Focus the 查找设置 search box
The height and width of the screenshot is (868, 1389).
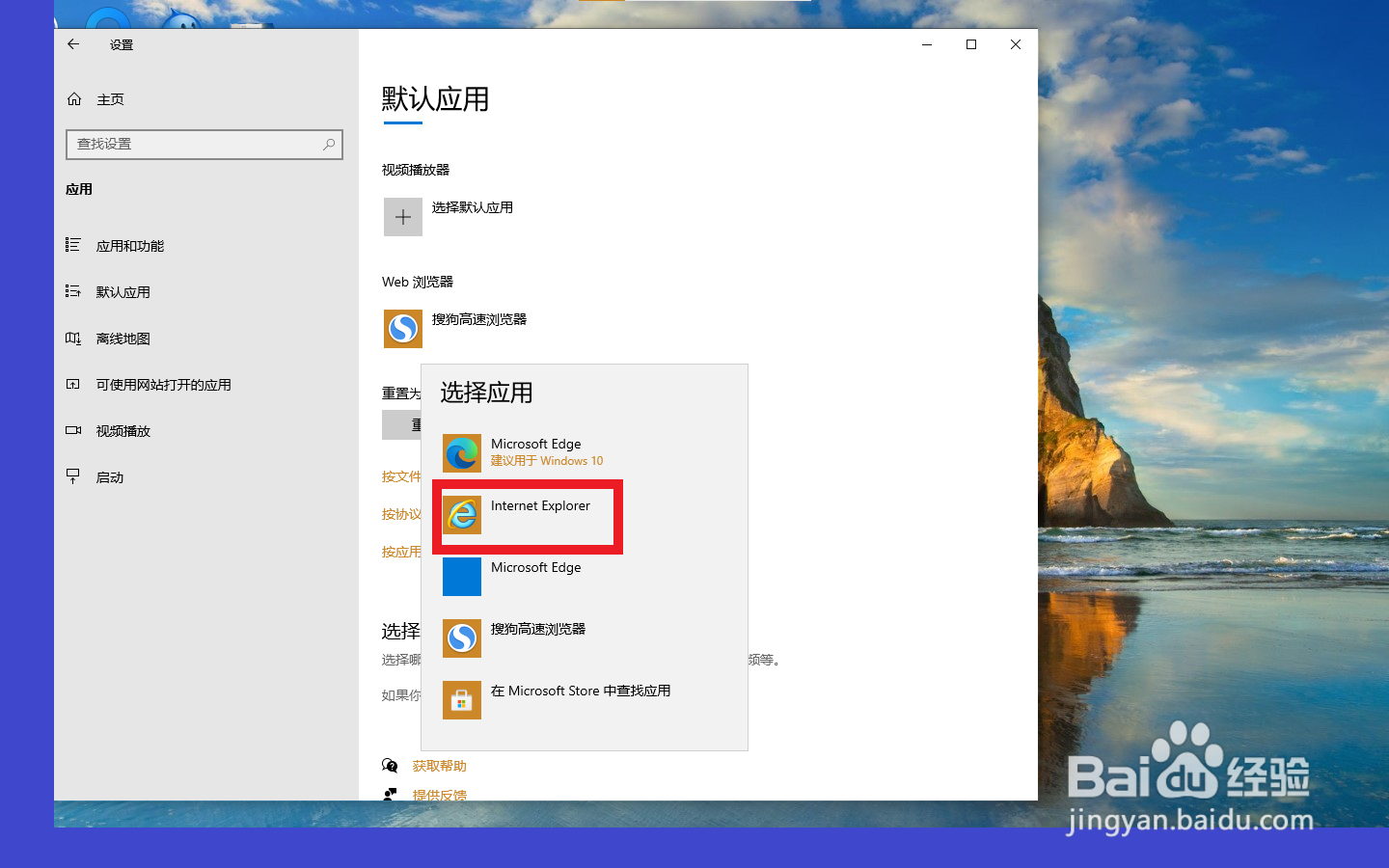click(204, 145)
